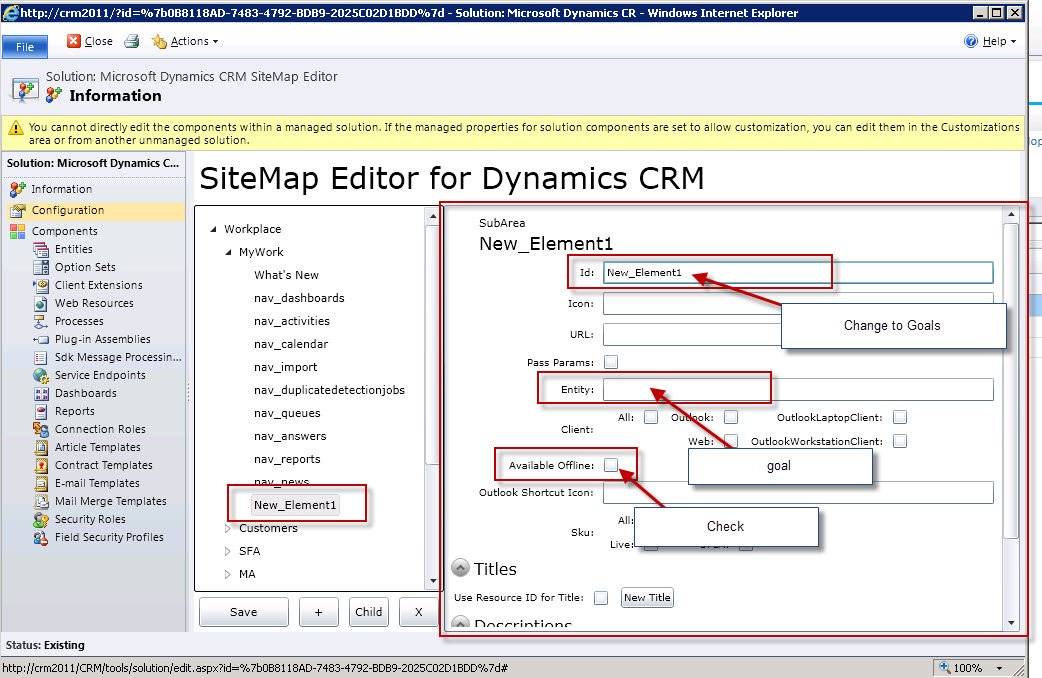The image size is (1042, 678).
Task: Click the Processes icon in sidebar
Action: (x=41, y=321)
